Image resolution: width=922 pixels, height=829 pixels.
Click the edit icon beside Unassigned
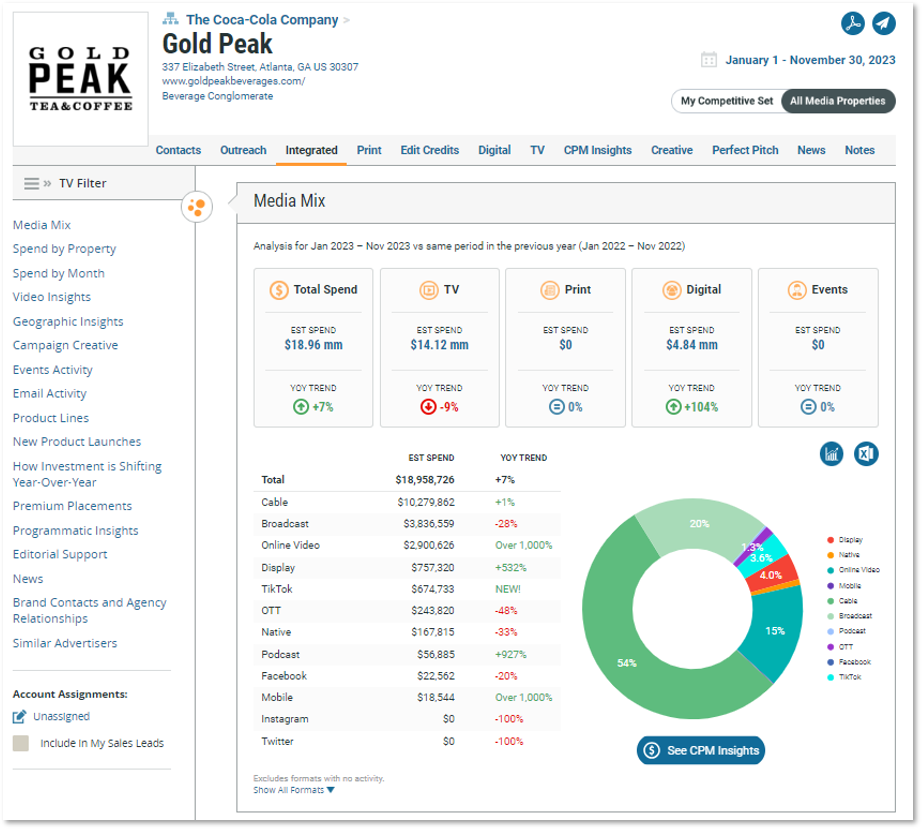pos(19,717)
